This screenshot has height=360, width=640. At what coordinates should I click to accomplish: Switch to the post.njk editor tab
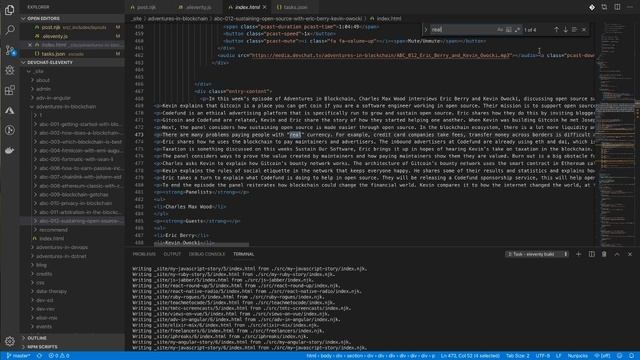pyautogui.click(x=146, y=7)
